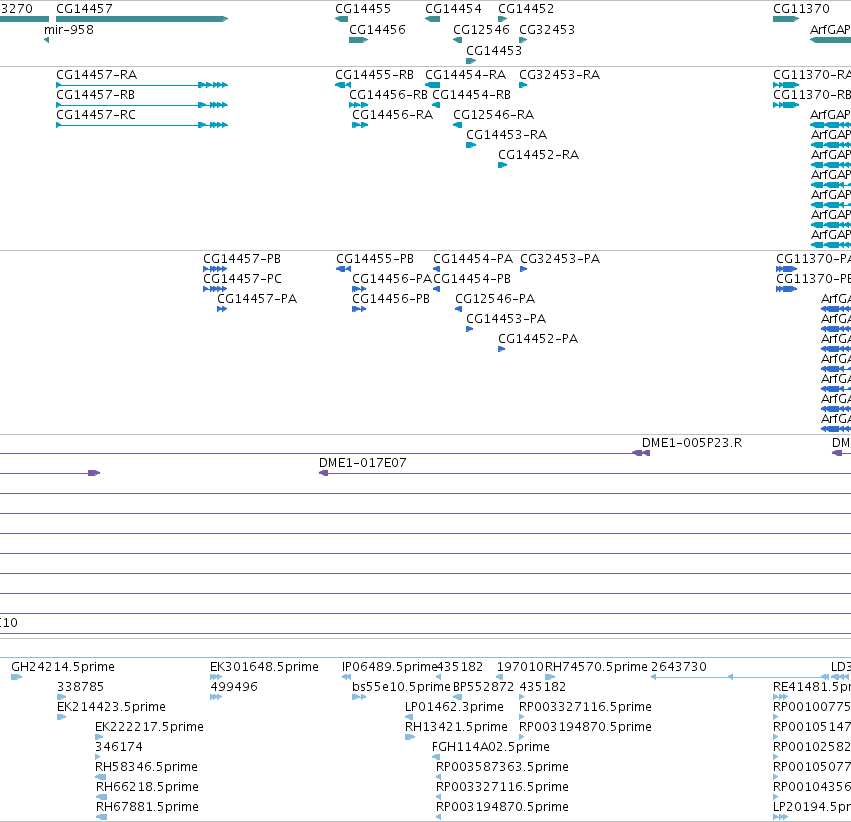Click protein CG32453-PA
Screen dimensions: 851x822
[x=560, y=258]
